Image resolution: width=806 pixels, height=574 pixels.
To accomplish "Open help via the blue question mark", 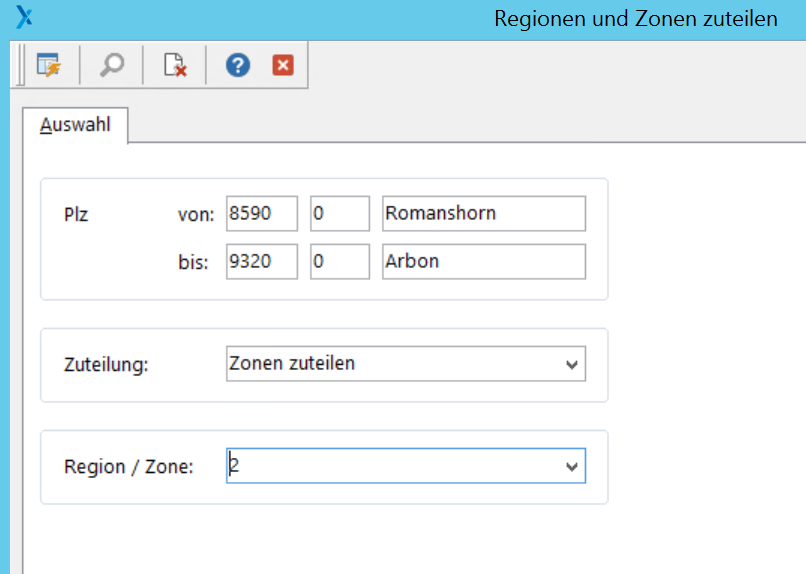I will [237, 66].
